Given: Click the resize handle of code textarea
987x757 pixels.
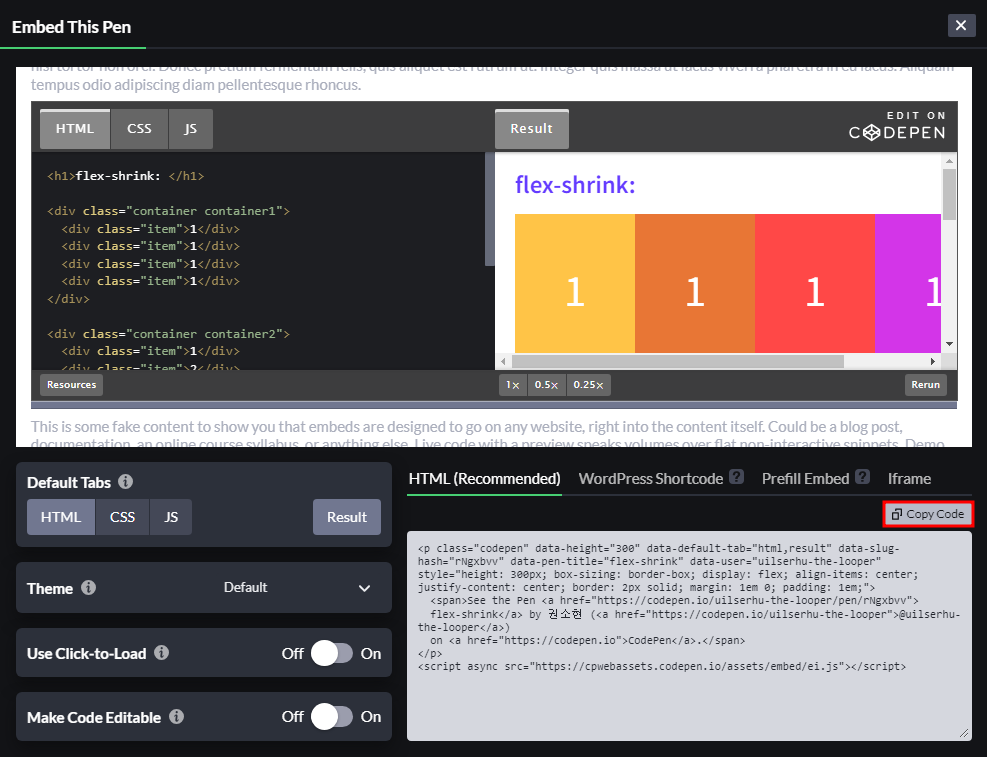Looking at the screenshot, I should pyautogui.click(x=964, y=733).
